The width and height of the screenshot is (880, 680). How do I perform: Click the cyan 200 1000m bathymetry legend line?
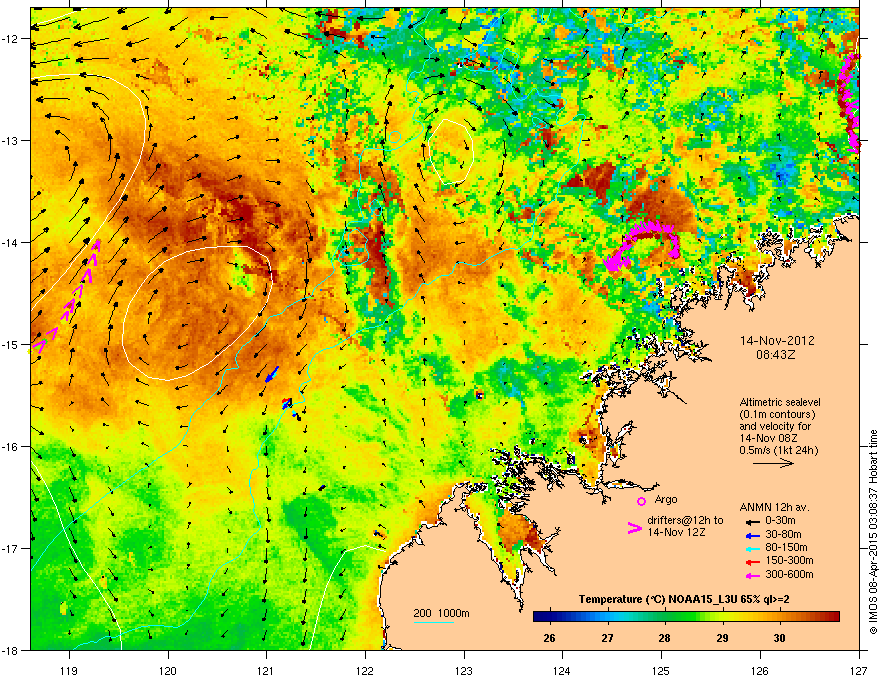tap(434, 623)
